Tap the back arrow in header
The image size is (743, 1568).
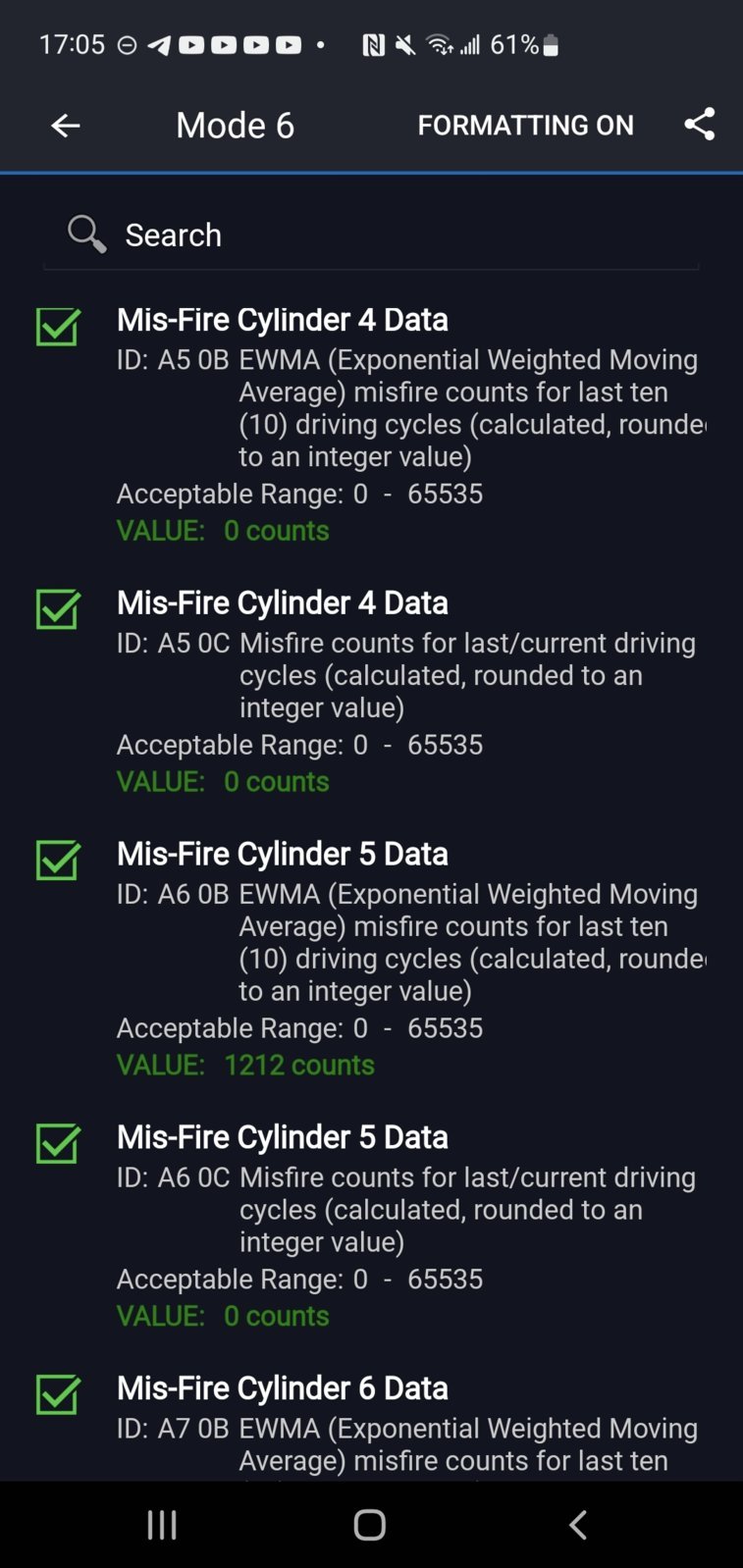click(x=66, y=126)
